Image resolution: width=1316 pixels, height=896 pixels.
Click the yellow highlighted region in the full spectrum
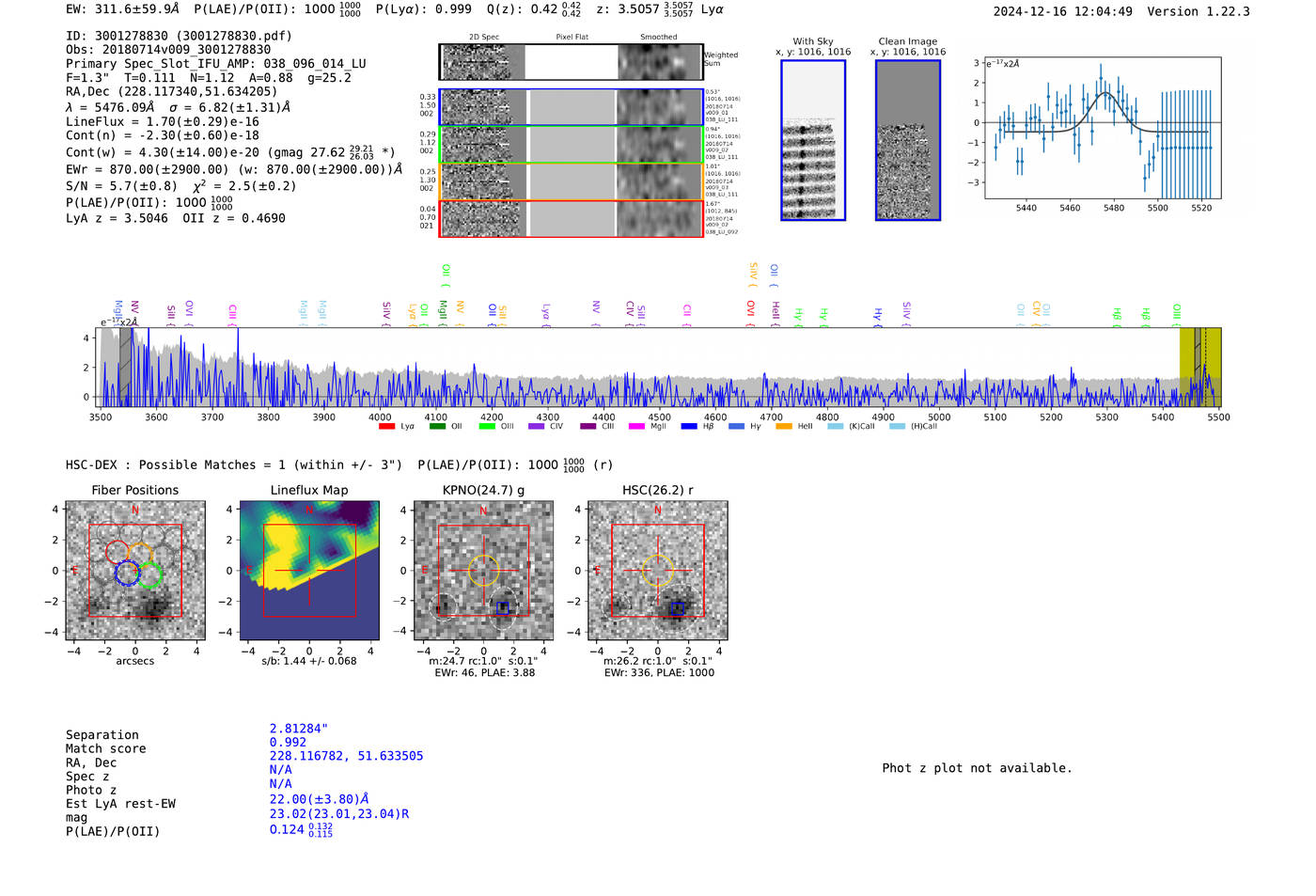[x=1200, y=367]
